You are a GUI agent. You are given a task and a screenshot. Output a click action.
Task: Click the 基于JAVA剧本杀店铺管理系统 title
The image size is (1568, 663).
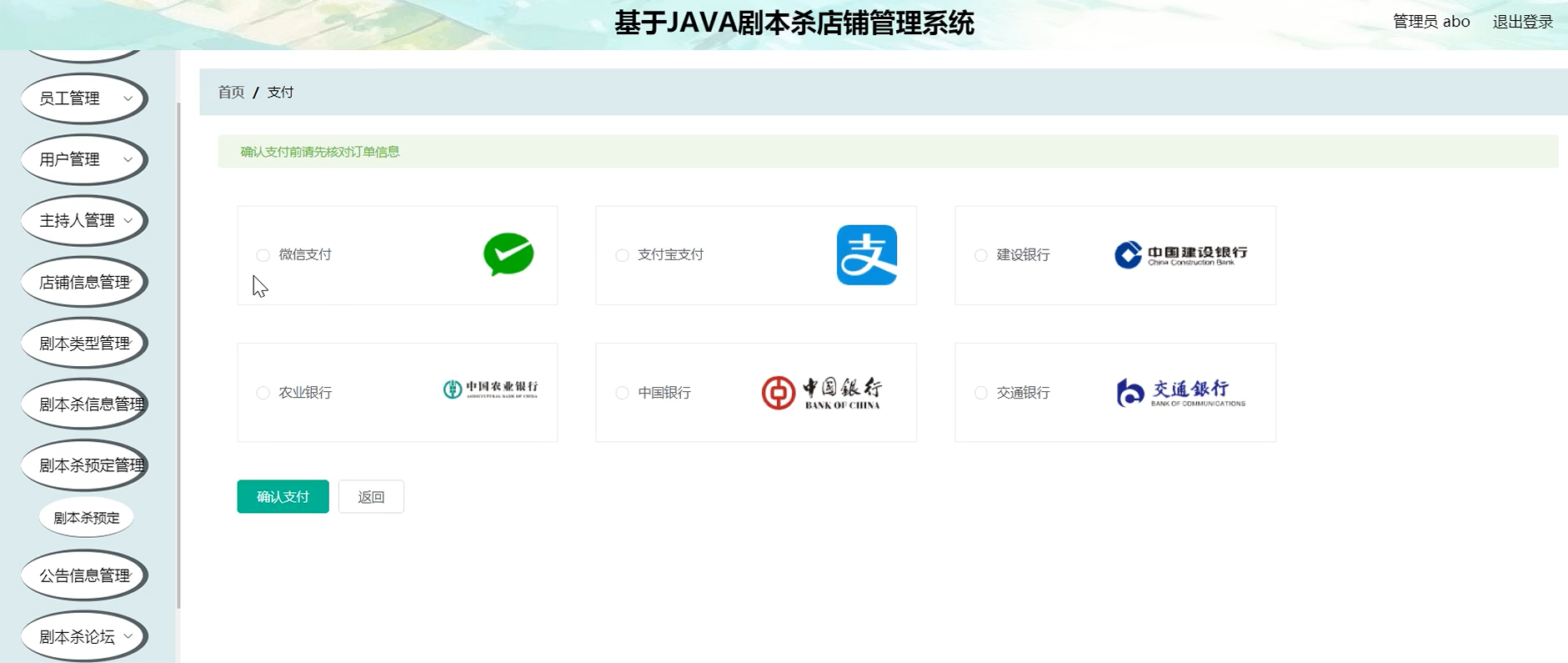(794, 23)
